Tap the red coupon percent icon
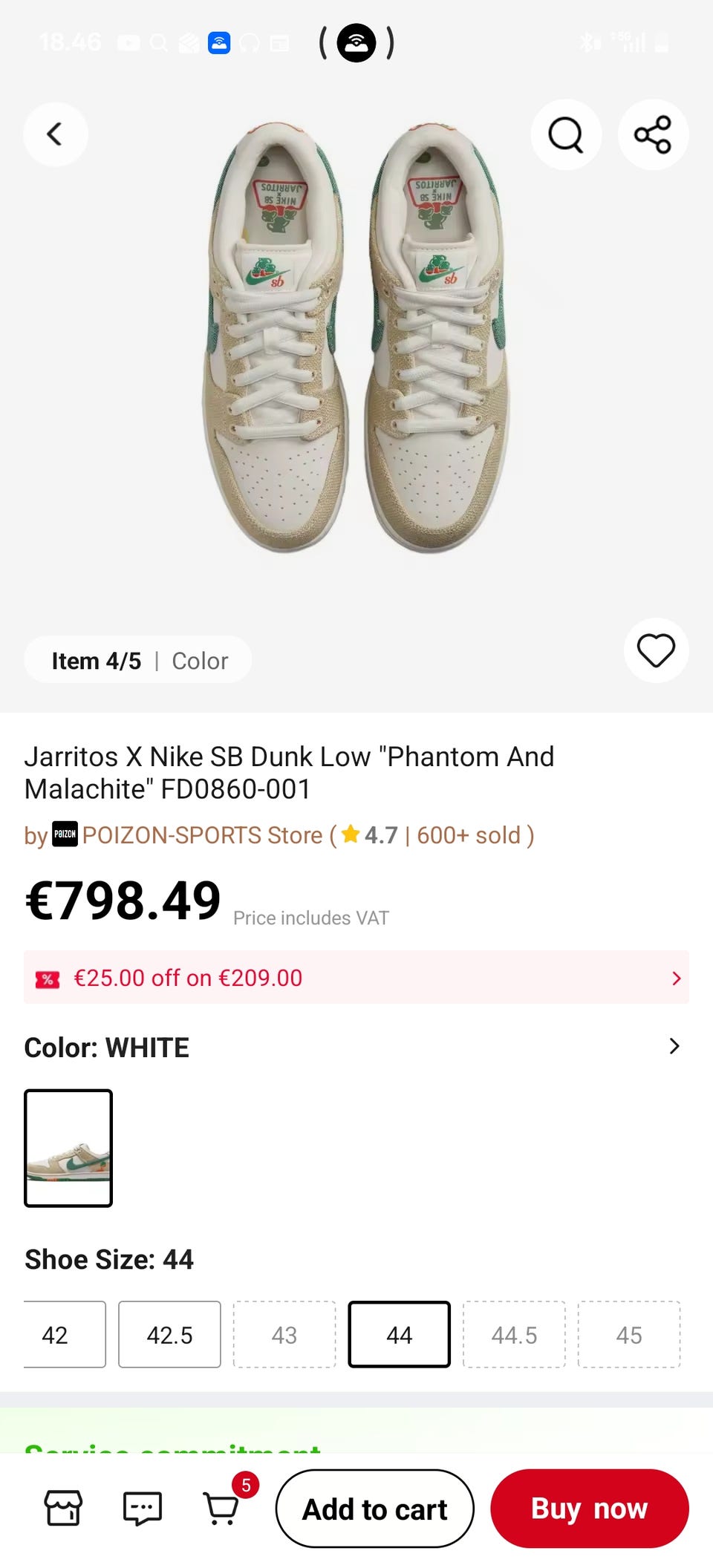 [48, 979]
